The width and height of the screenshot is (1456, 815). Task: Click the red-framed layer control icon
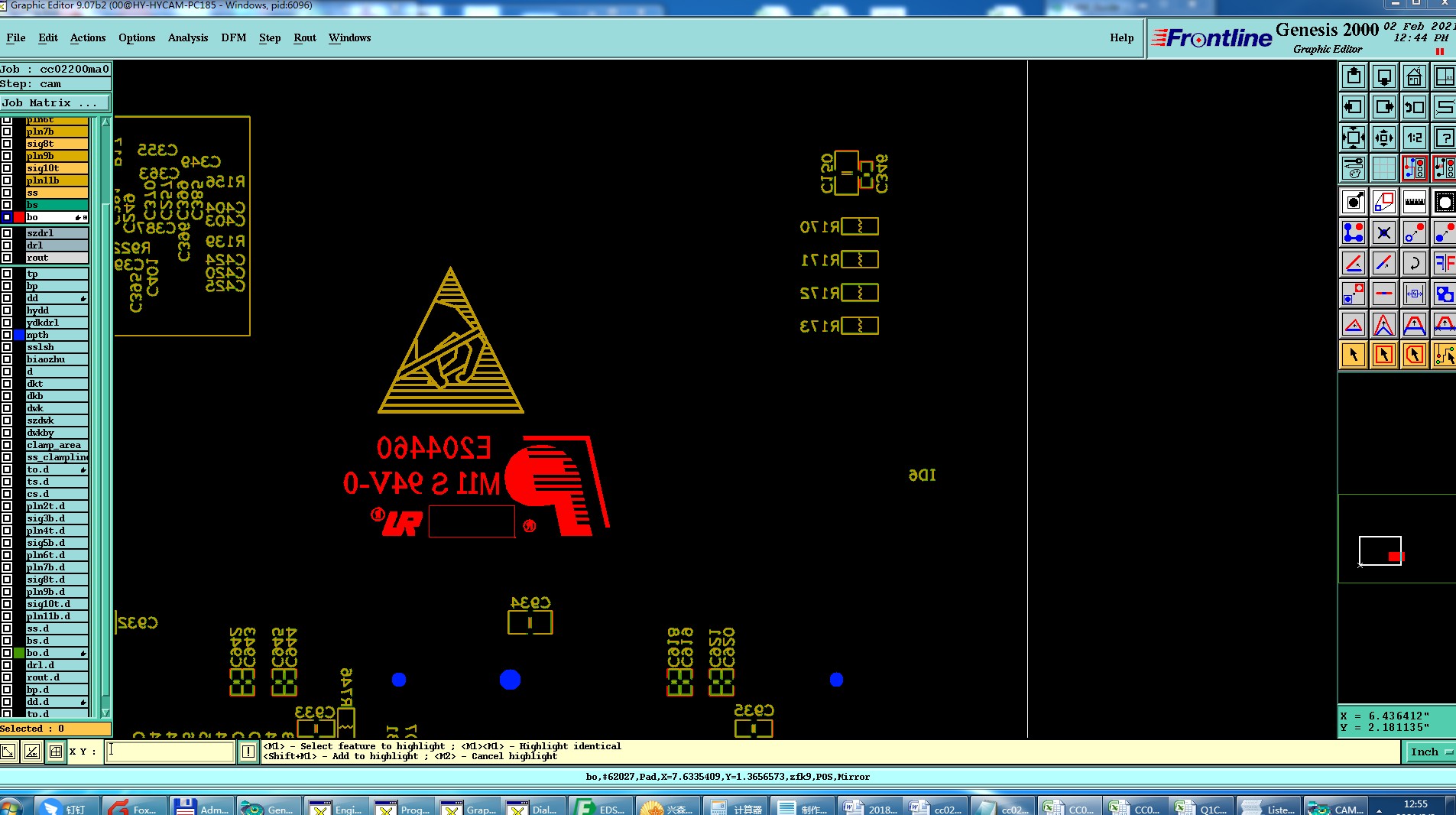click(x=1415, y=168)
